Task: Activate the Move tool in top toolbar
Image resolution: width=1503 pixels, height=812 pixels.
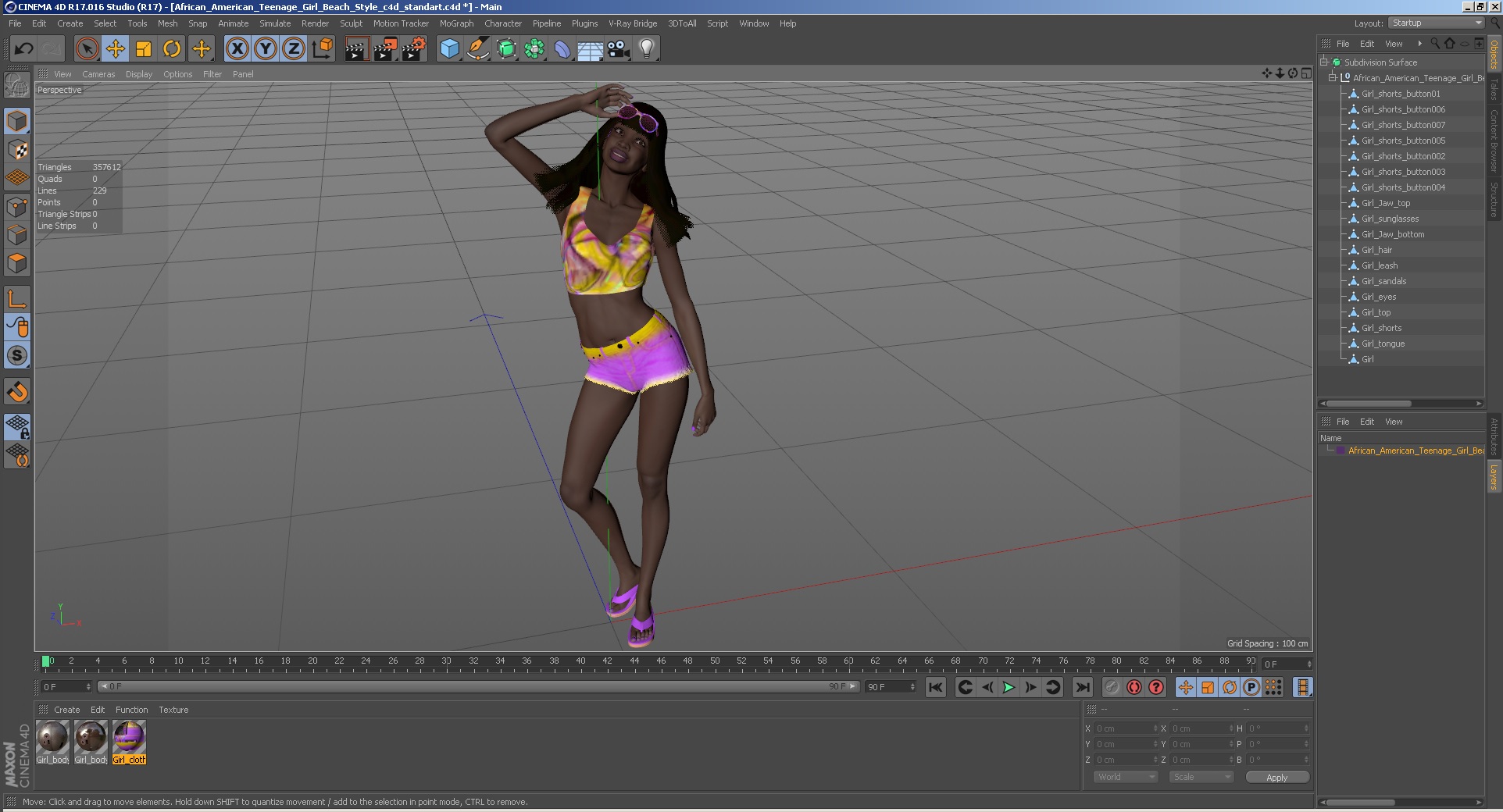Action: [x=116, y=49]
